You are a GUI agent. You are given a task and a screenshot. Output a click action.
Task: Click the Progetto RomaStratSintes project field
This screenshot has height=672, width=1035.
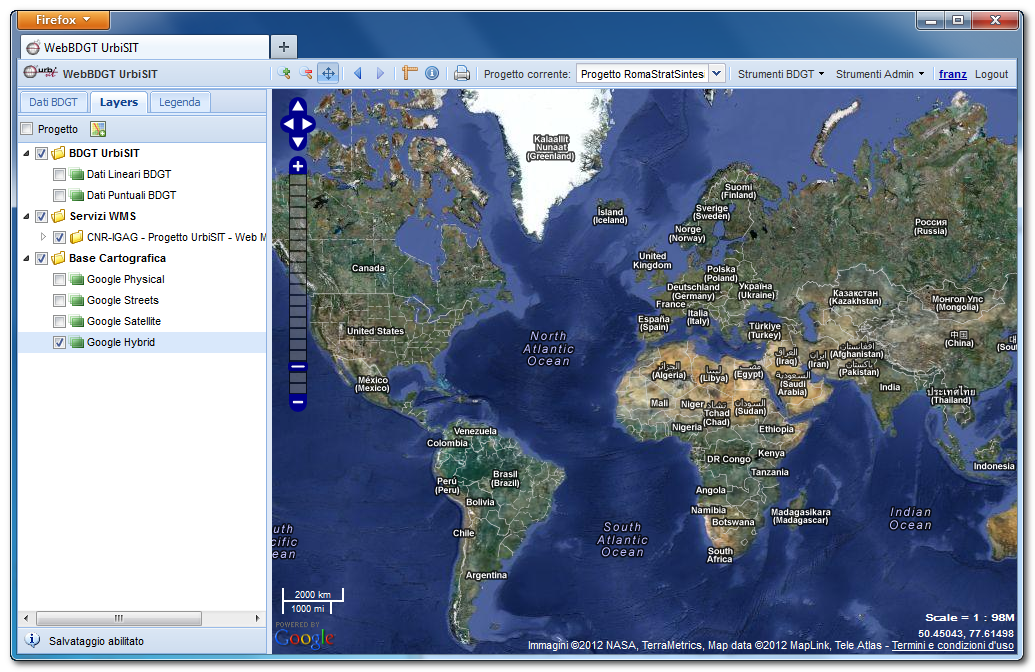click(x=642, y=73)
